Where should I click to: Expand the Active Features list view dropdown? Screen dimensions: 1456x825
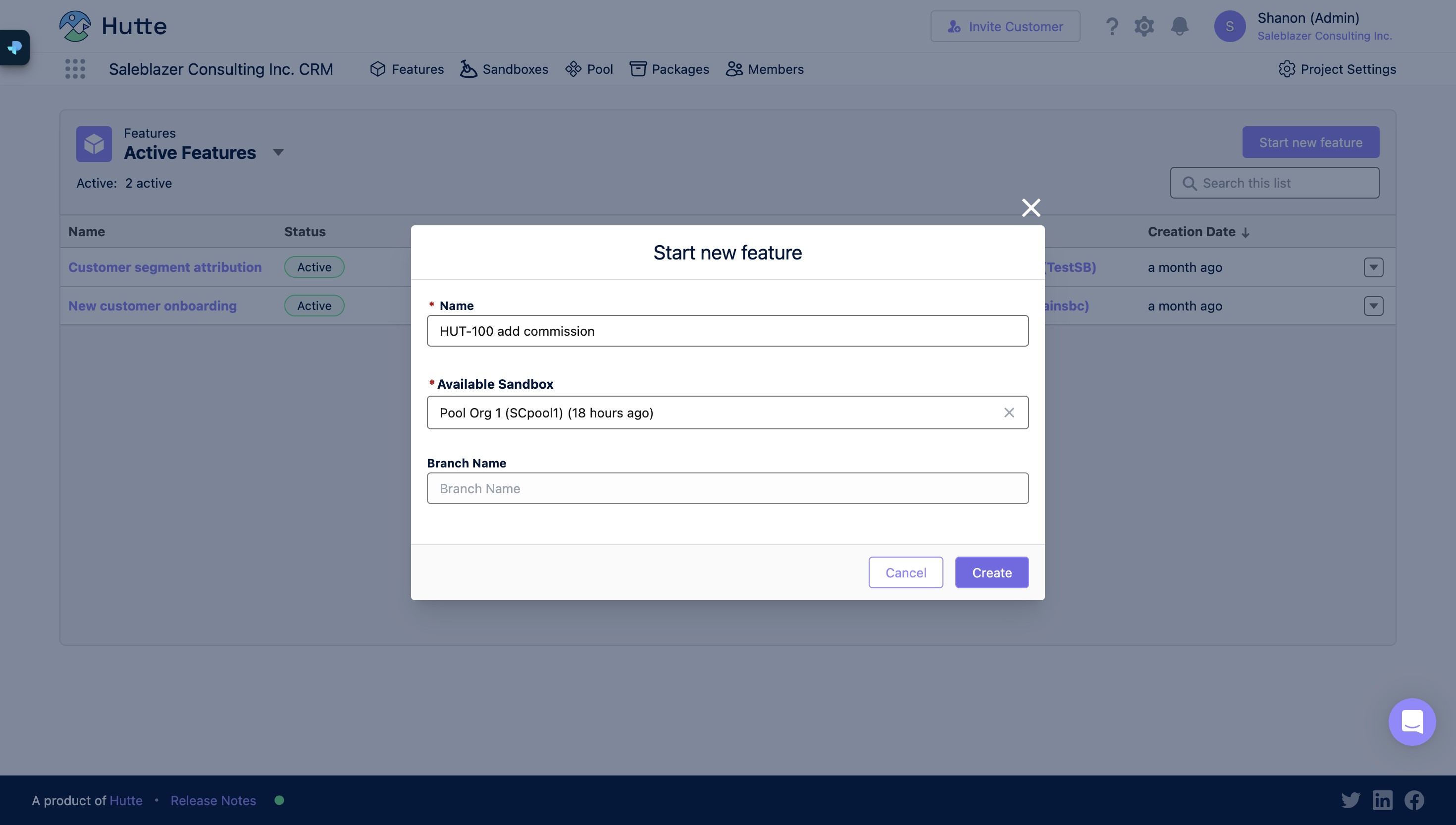(278, 153)
